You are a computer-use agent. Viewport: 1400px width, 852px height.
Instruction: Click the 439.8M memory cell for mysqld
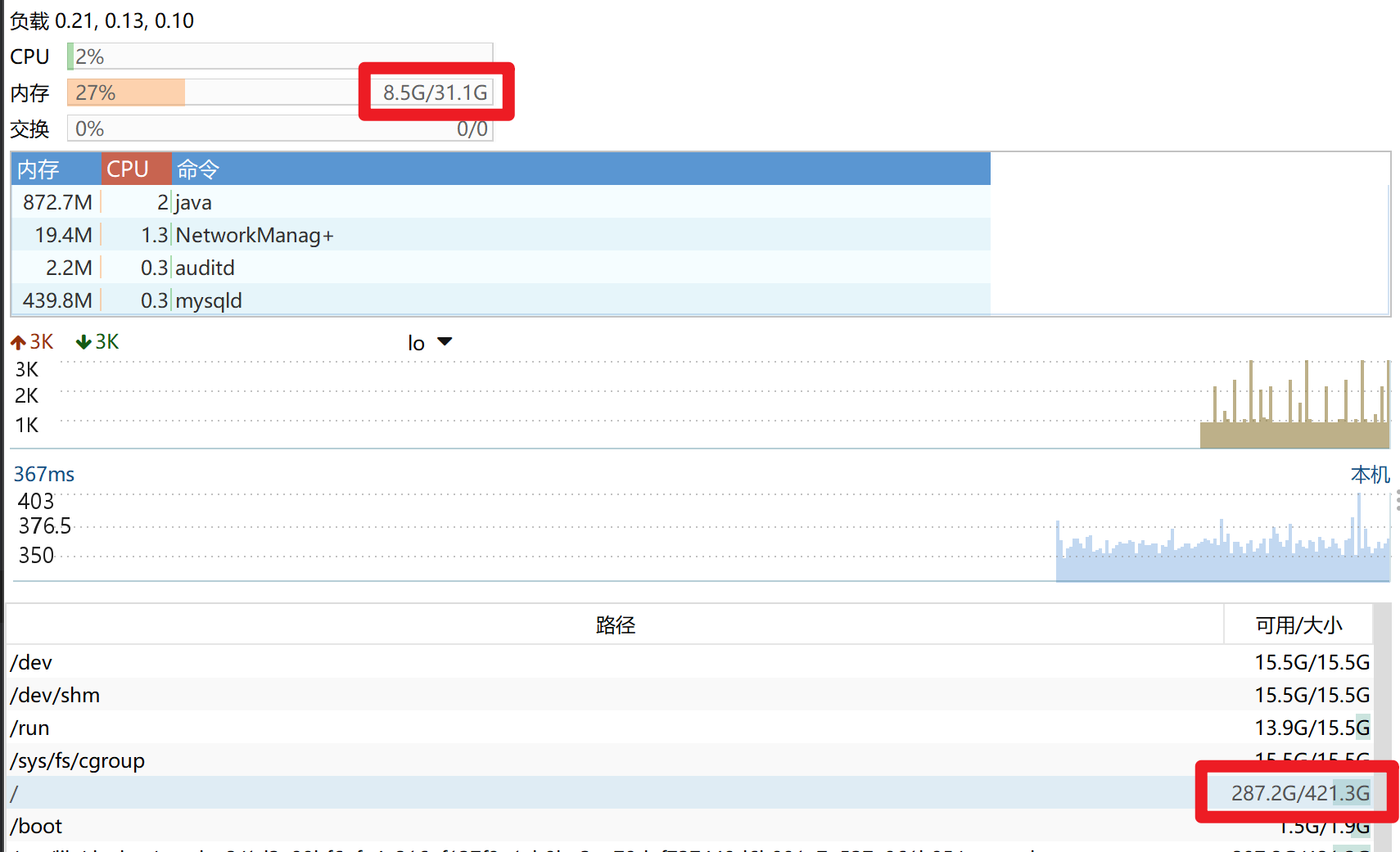57,300
